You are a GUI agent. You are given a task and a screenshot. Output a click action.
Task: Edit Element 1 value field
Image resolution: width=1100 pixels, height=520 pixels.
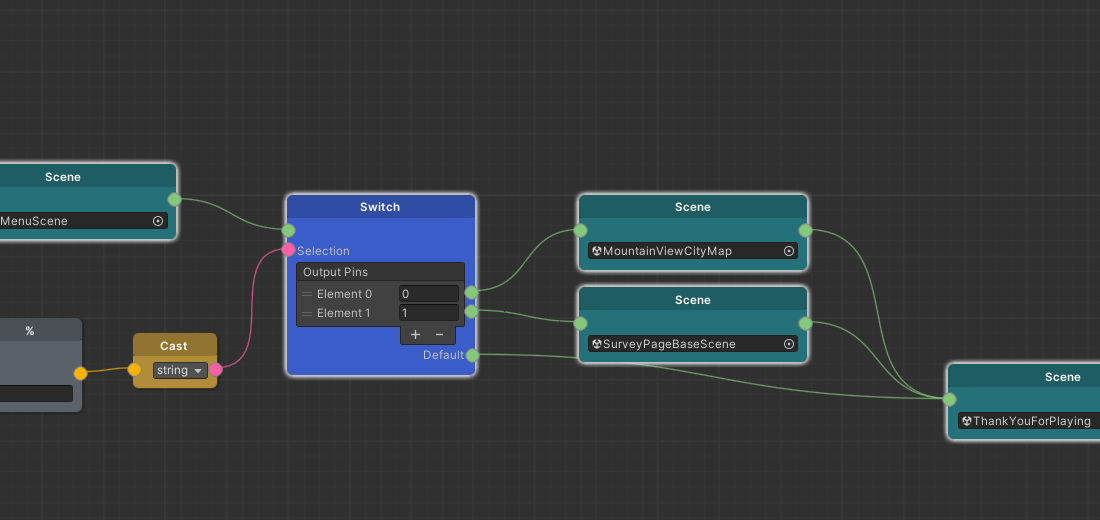click(x=429, y=313)
